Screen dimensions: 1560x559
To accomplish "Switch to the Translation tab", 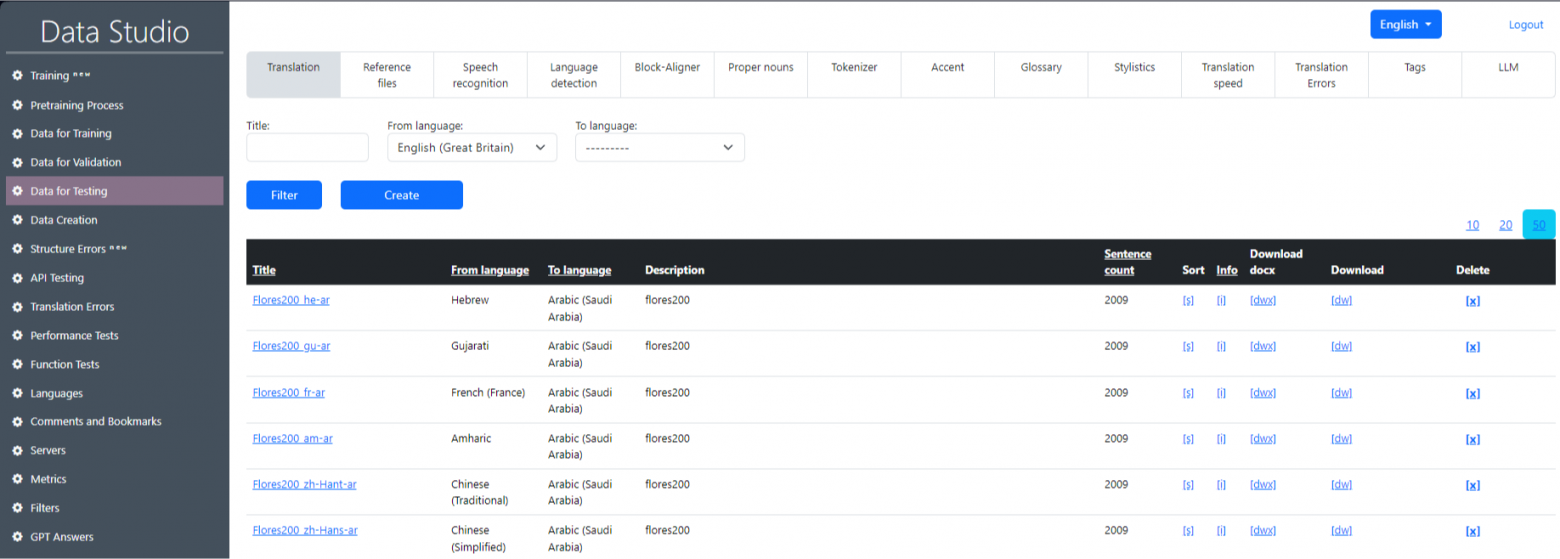I will pos(293,75).
